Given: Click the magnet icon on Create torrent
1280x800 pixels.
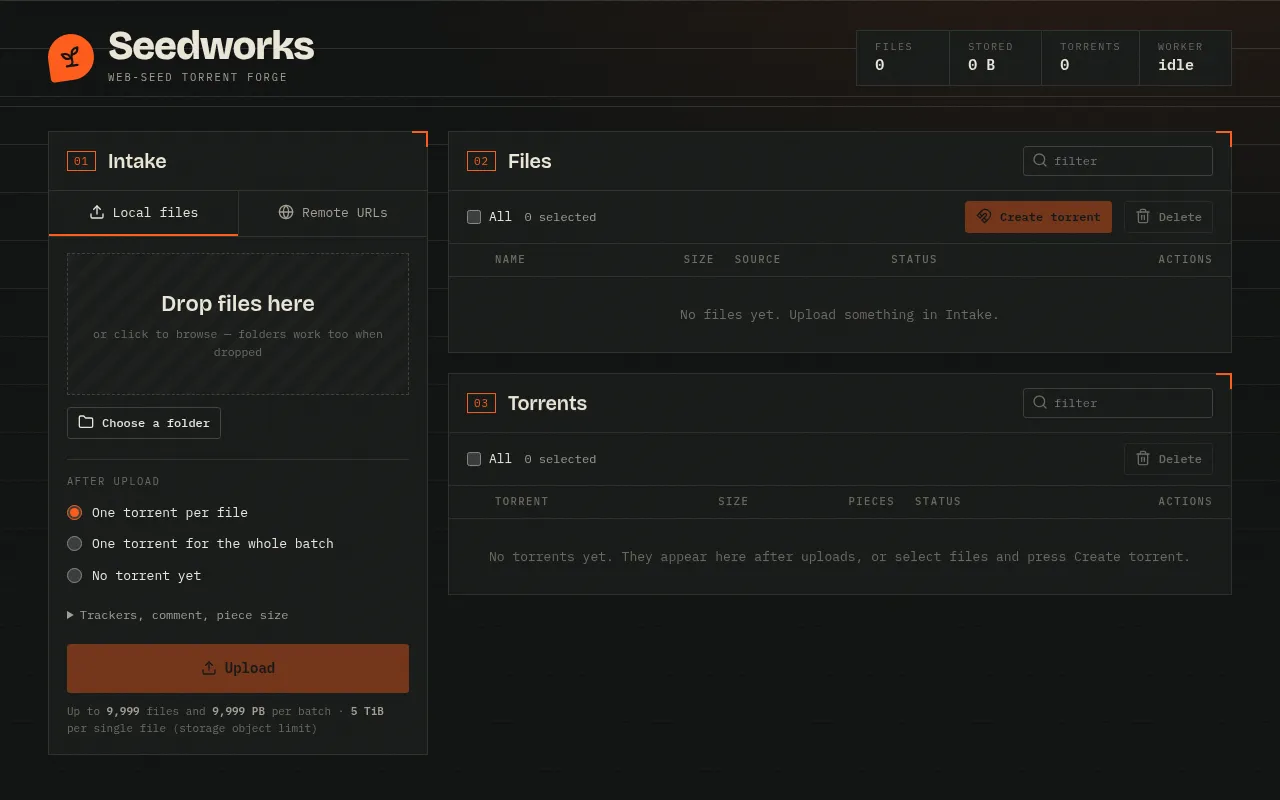Looking at the screenshot, I should click(984, 216).
